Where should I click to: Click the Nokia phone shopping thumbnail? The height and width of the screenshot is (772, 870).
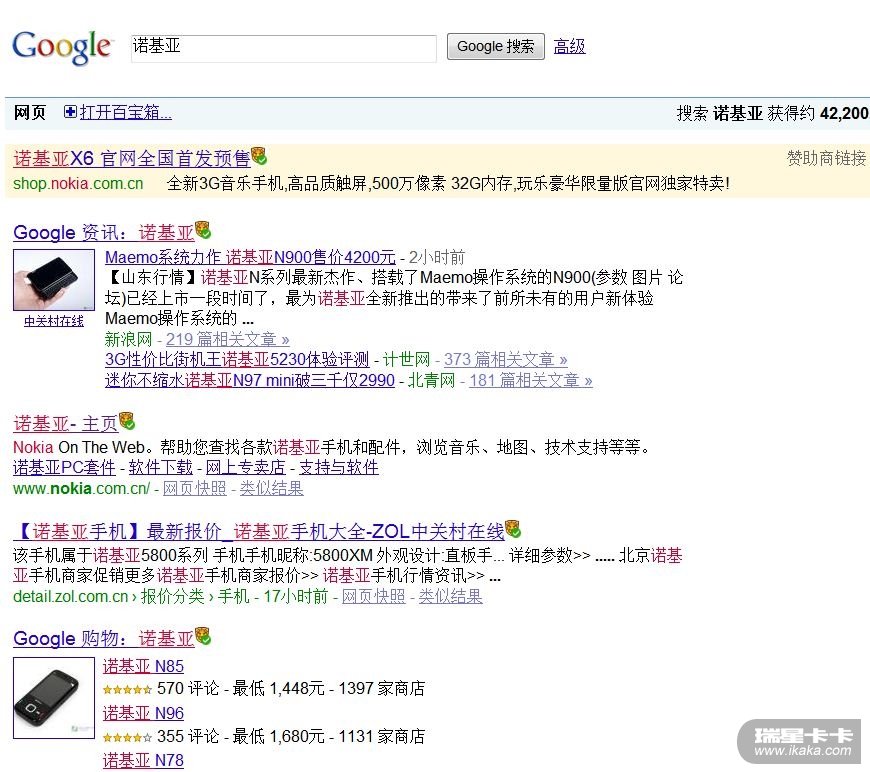pyautogui.click(x=54, y=698)
